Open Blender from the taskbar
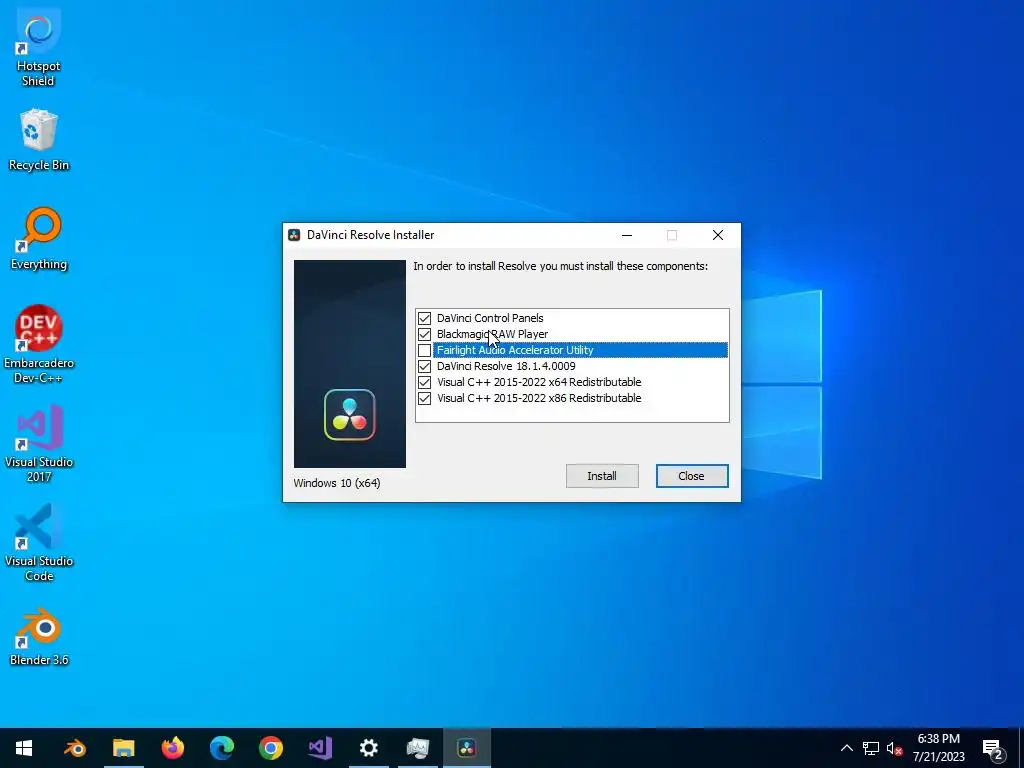 click(x=75, y=748)
